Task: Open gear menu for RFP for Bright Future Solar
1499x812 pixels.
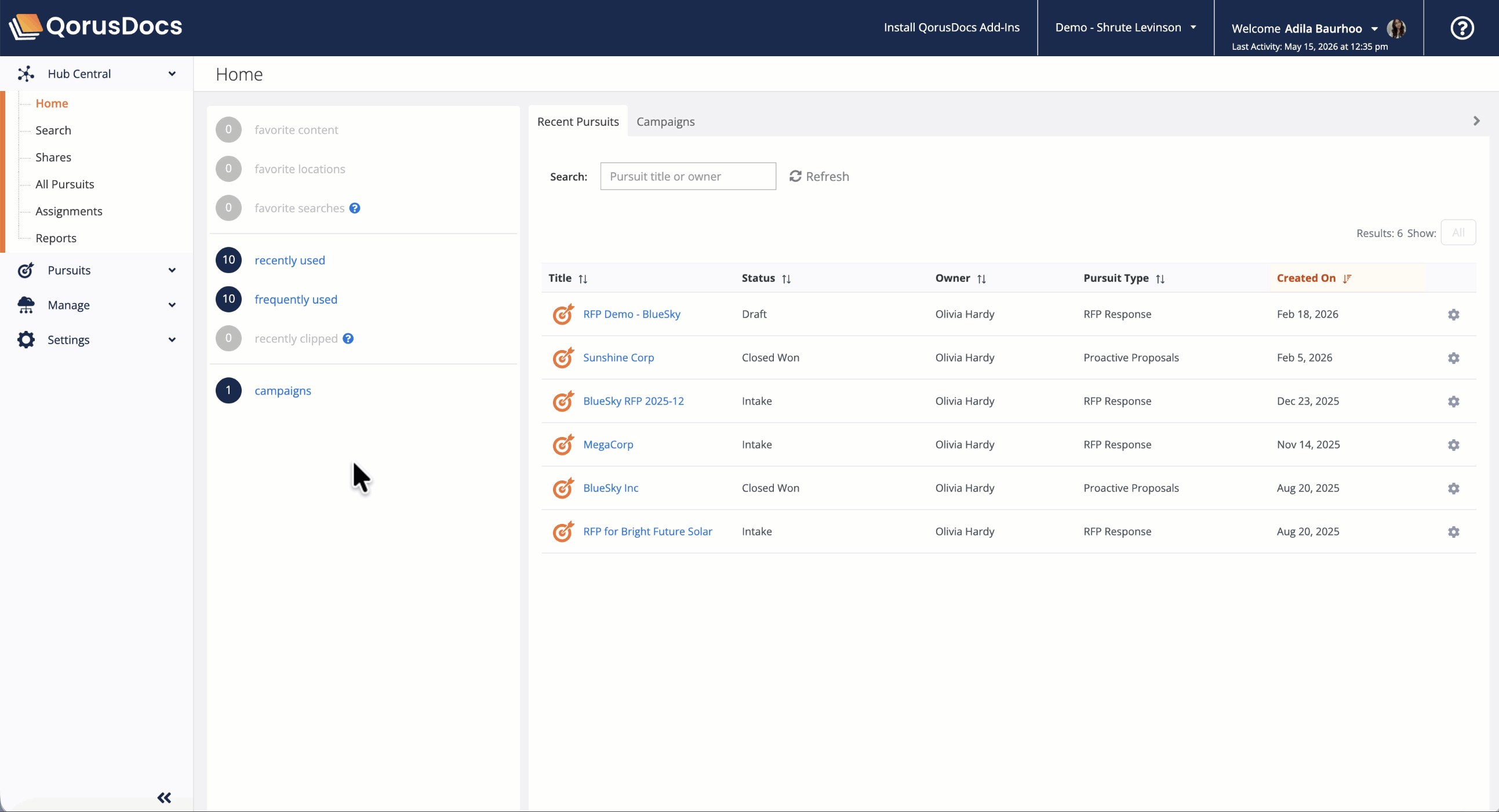Action: click(x=1454, y=532)
